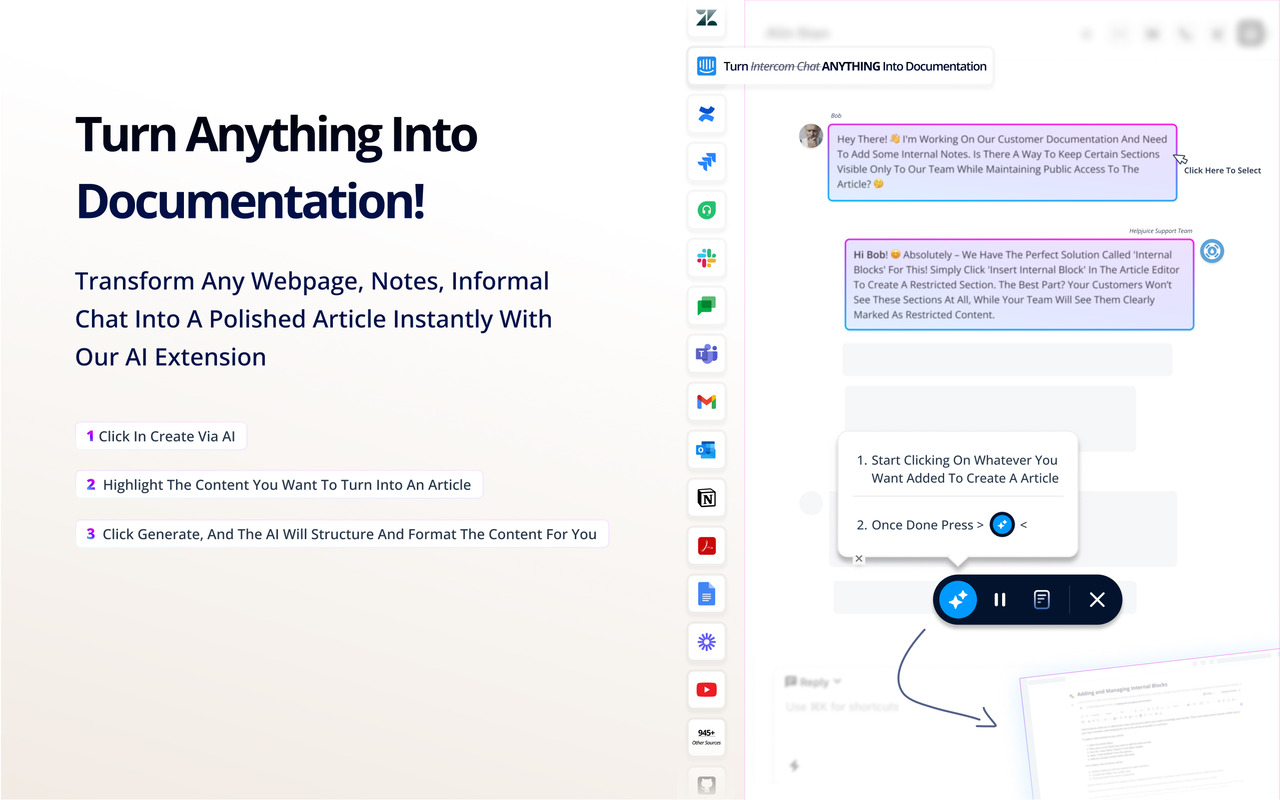1280x800 pixels.
Task: Click the Outlook integration icon
Action: pyautogui.click(x=706, y=450)
